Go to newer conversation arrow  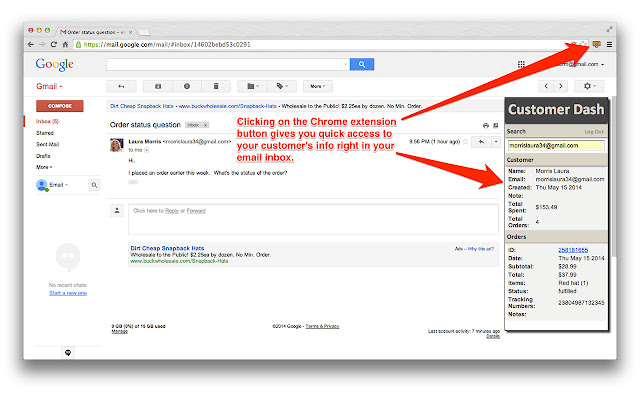(546, 86)
